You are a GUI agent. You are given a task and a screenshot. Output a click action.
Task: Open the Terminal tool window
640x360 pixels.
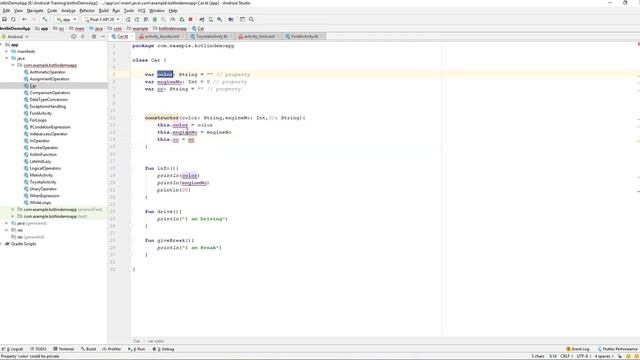[64, 349]
